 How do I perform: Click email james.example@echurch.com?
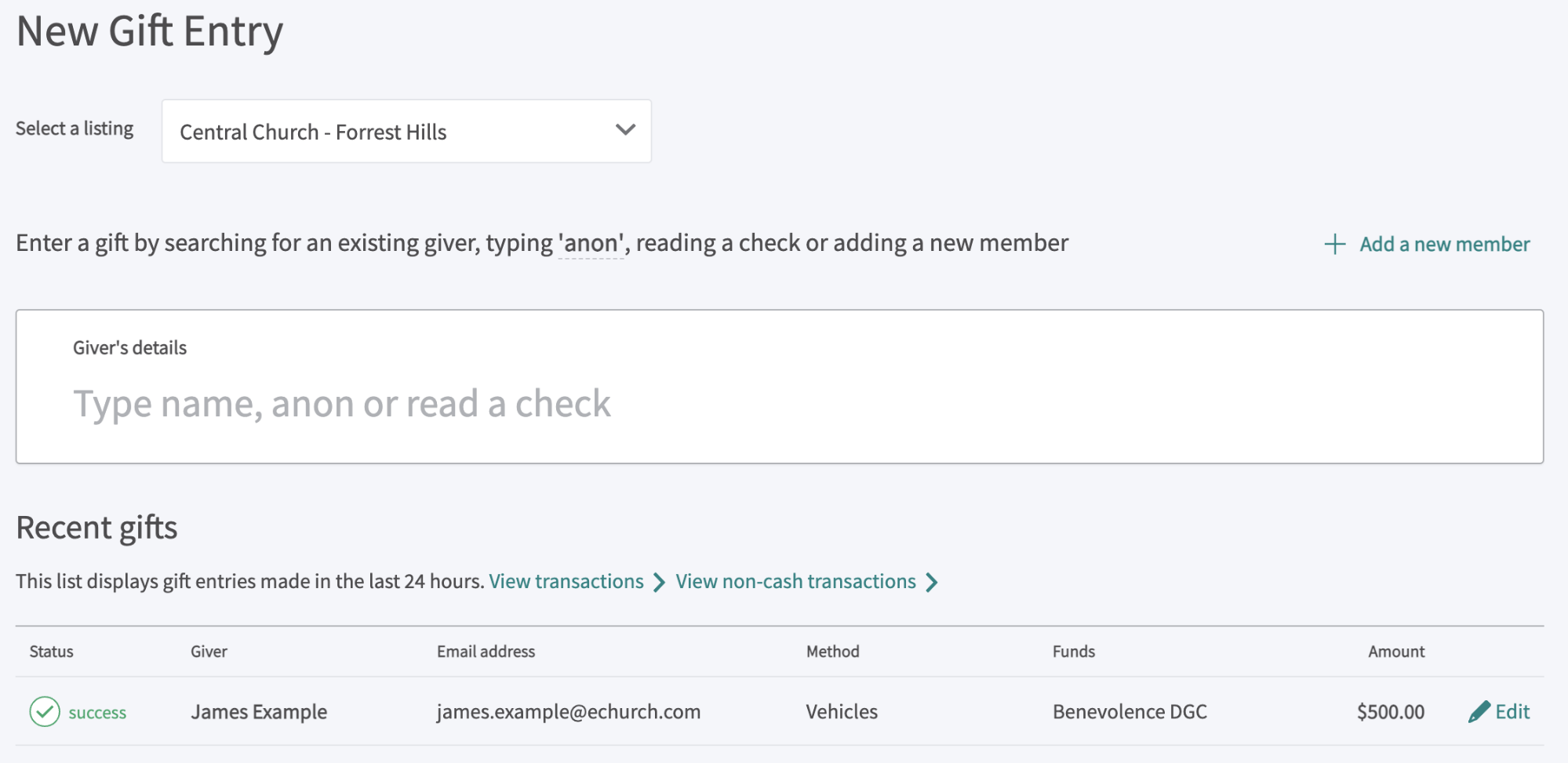pos(569,712)
